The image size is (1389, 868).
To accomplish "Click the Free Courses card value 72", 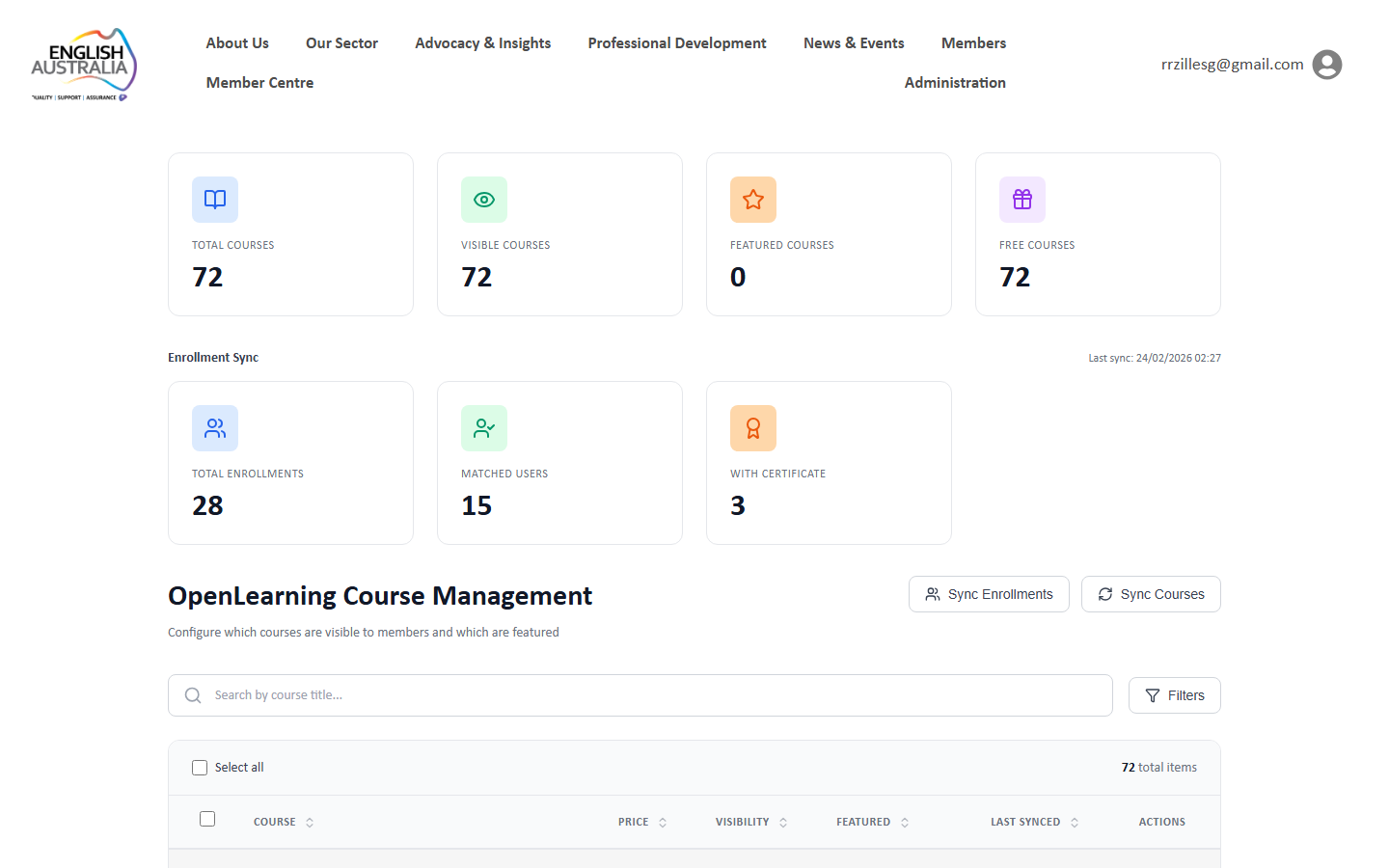I will [1015, 277].
